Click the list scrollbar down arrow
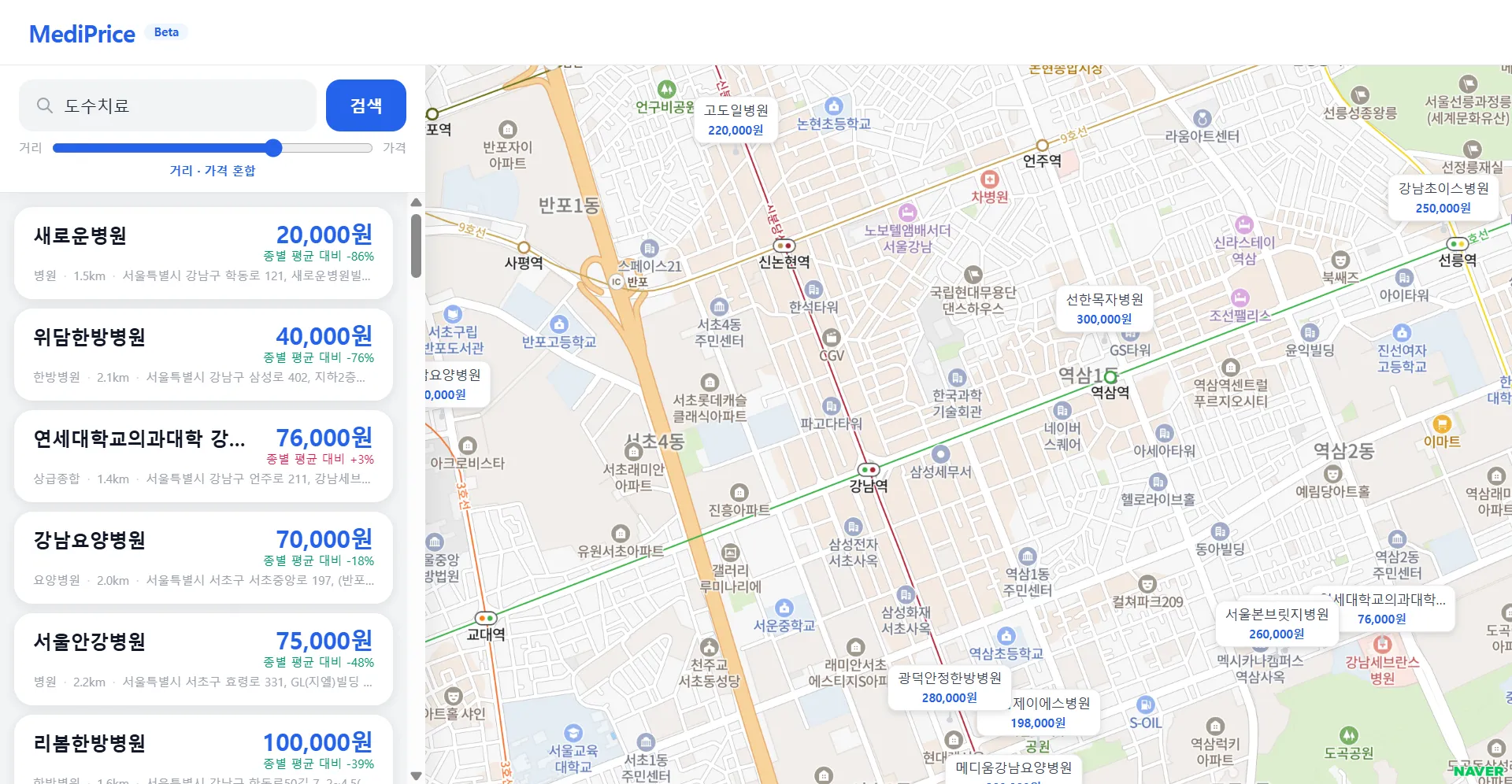This screenshot has width=1512, height=784. tap(416, 776)
